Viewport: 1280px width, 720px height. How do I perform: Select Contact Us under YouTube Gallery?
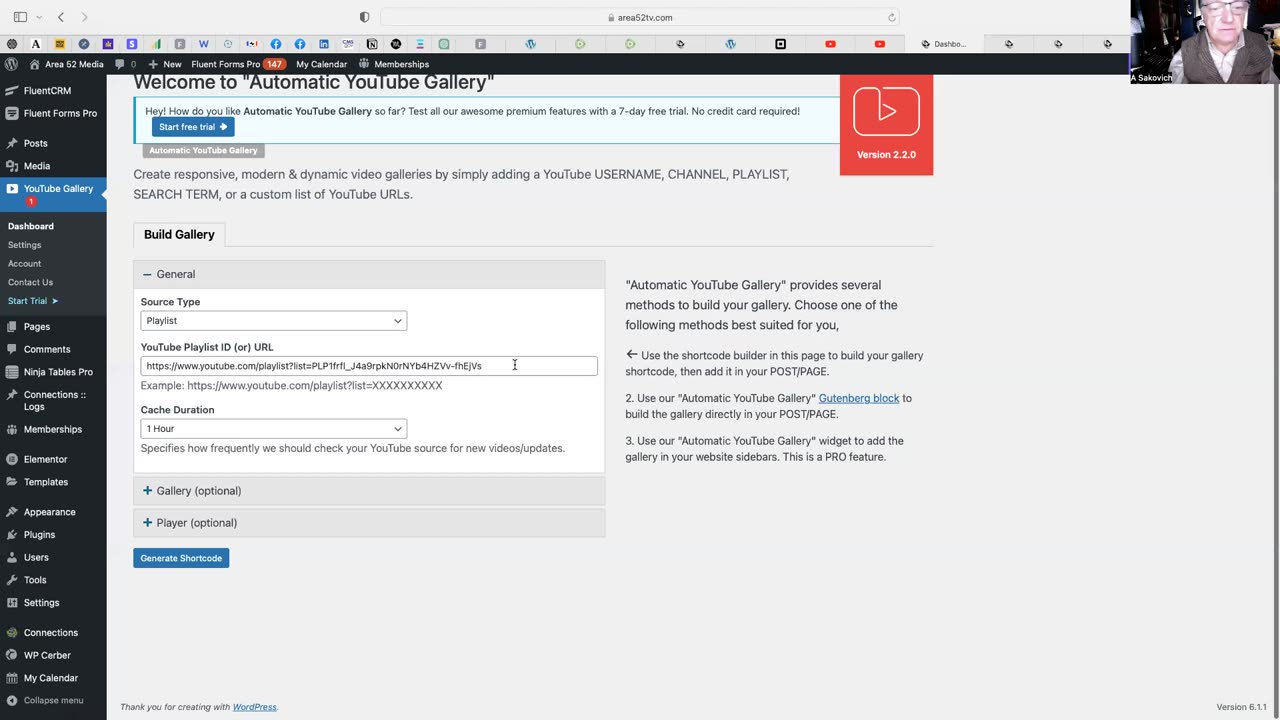coord(31,282)
